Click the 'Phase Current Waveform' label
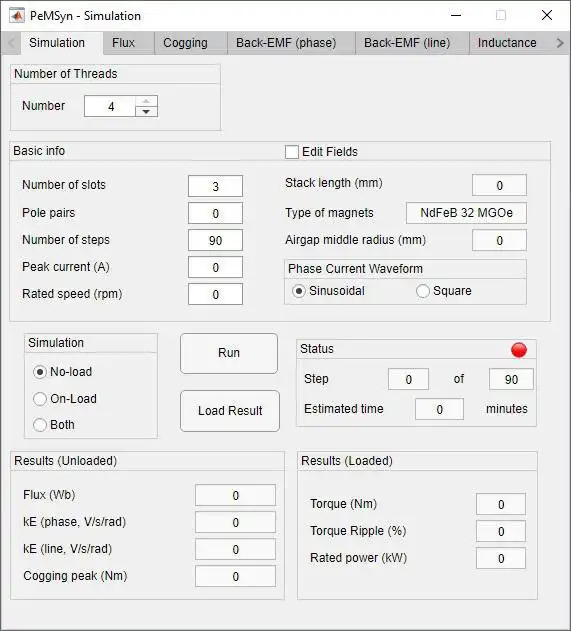This screenshot has width=571, height=631. click(355, 269)
